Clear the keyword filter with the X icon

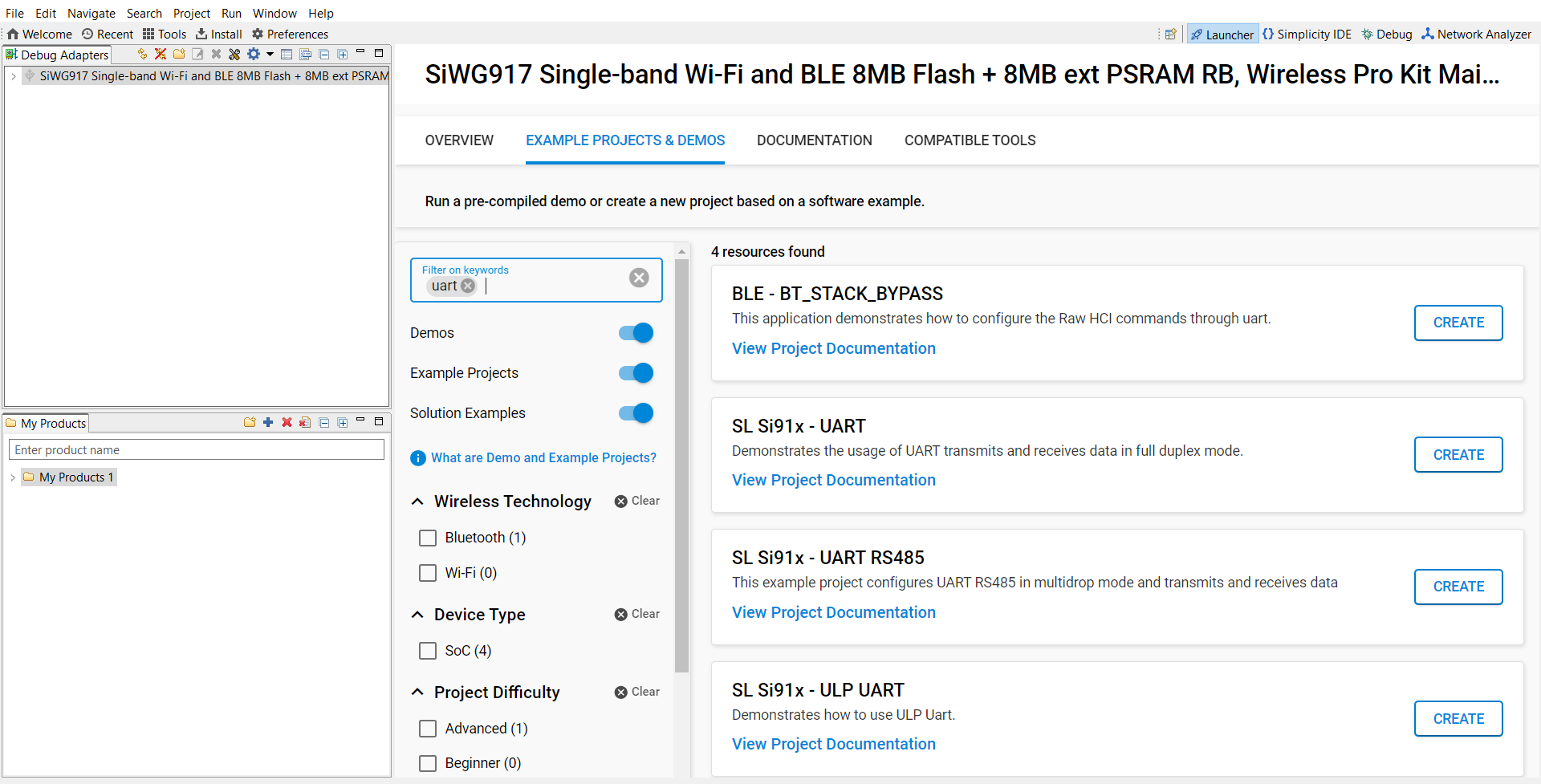click(639, 278)
